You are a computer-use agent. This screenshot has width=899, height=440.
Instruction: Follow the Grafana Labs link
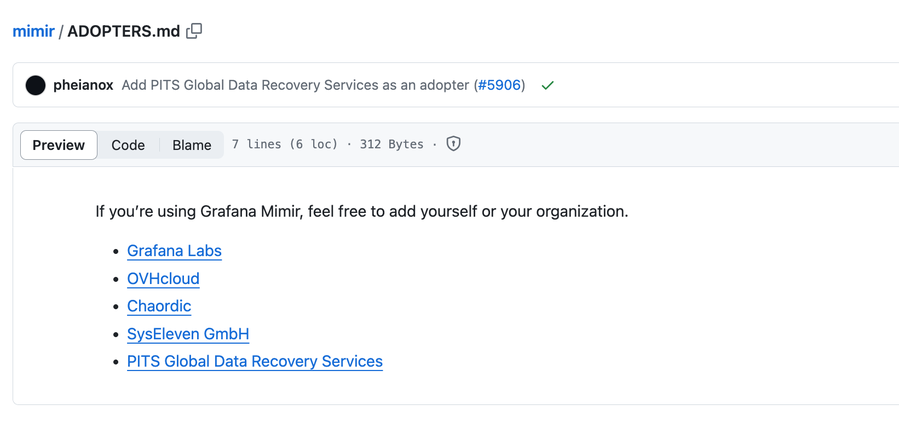click(x=174, y=251)
